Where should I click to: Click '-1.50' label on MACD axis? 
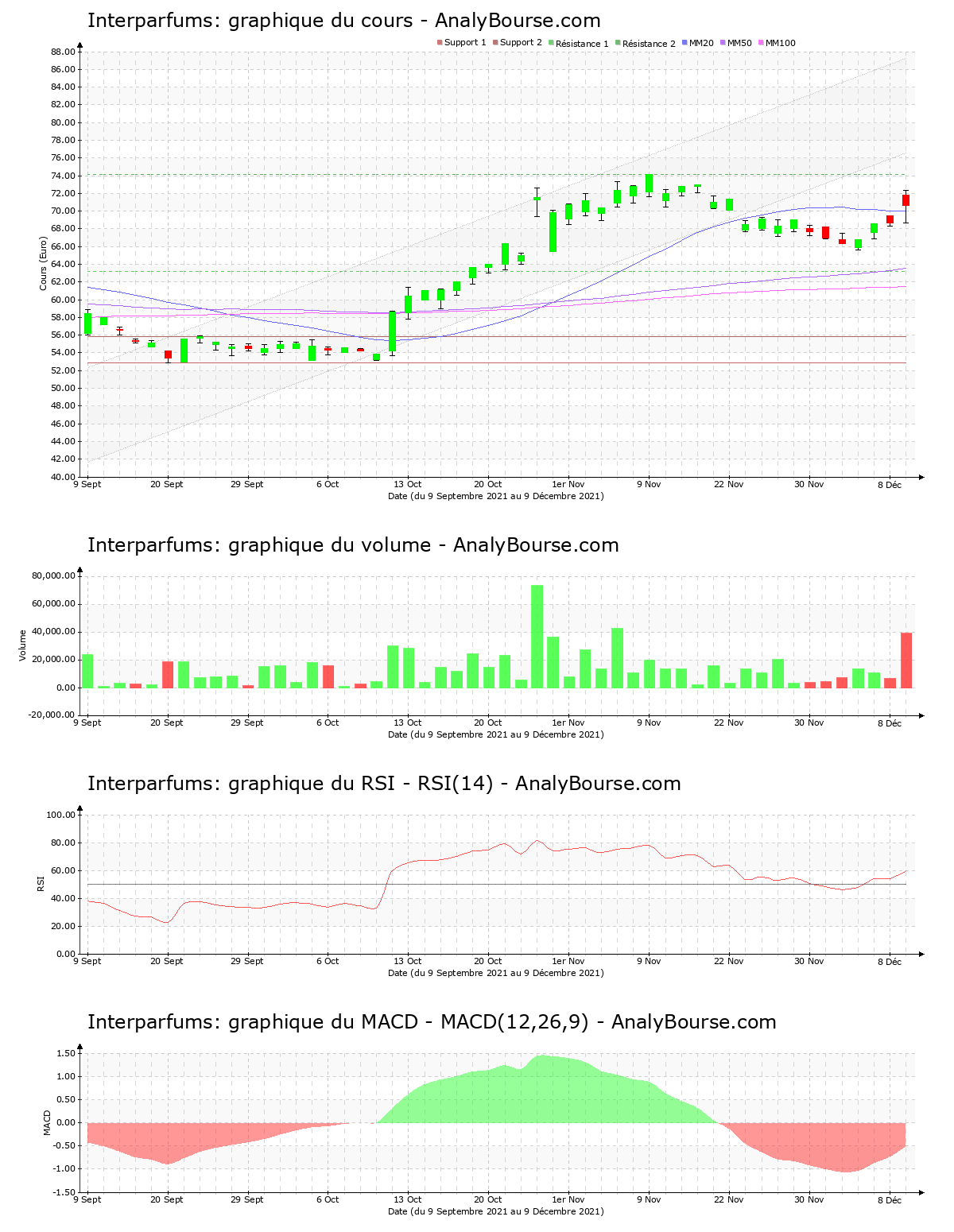[x=65, y=1192]
